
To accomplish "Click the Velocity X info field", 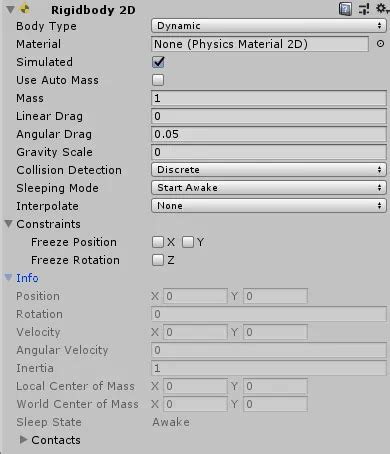I will [195, 332].
